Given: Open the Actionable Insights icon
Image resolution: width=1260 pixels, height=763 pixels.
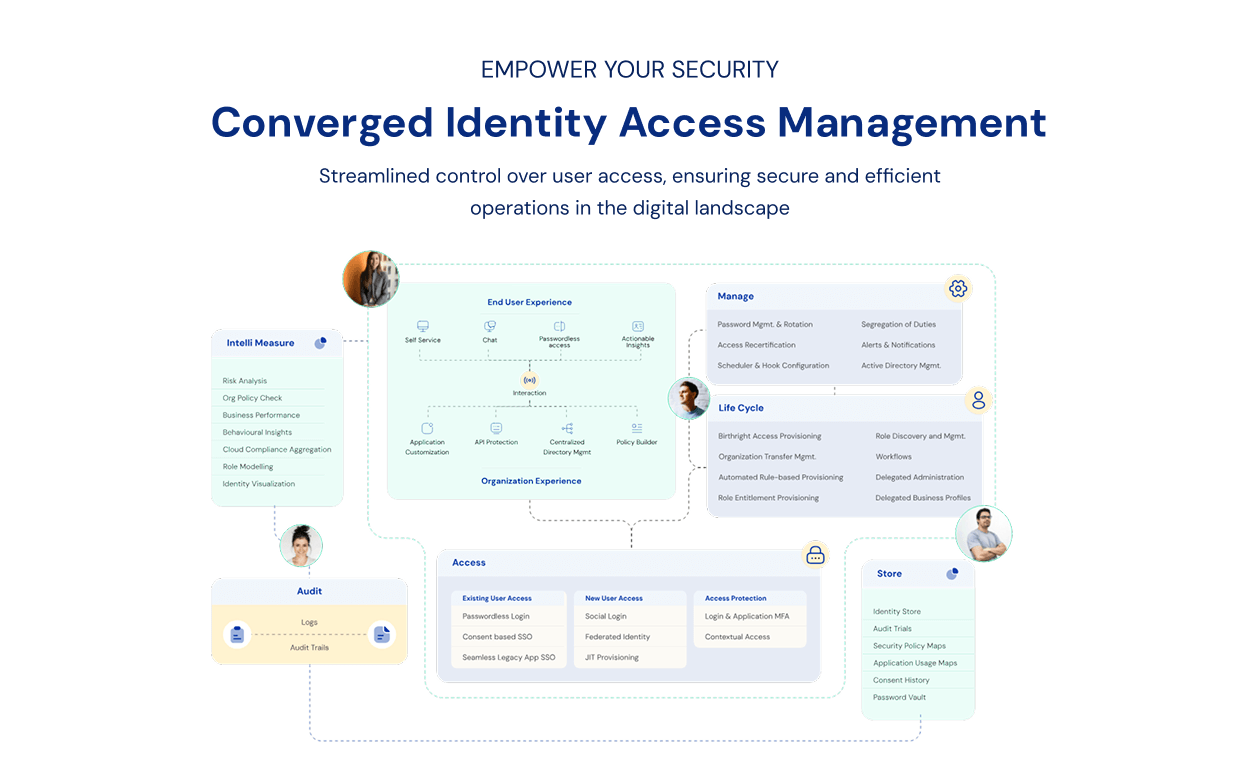Looking at the screenshot, I should [638, 326].
